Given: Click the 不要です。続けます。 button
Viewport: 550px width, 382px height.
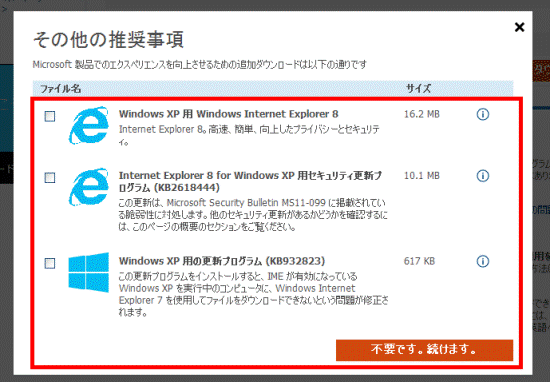Looking at the screenshot, I should (x=424, y=350).
